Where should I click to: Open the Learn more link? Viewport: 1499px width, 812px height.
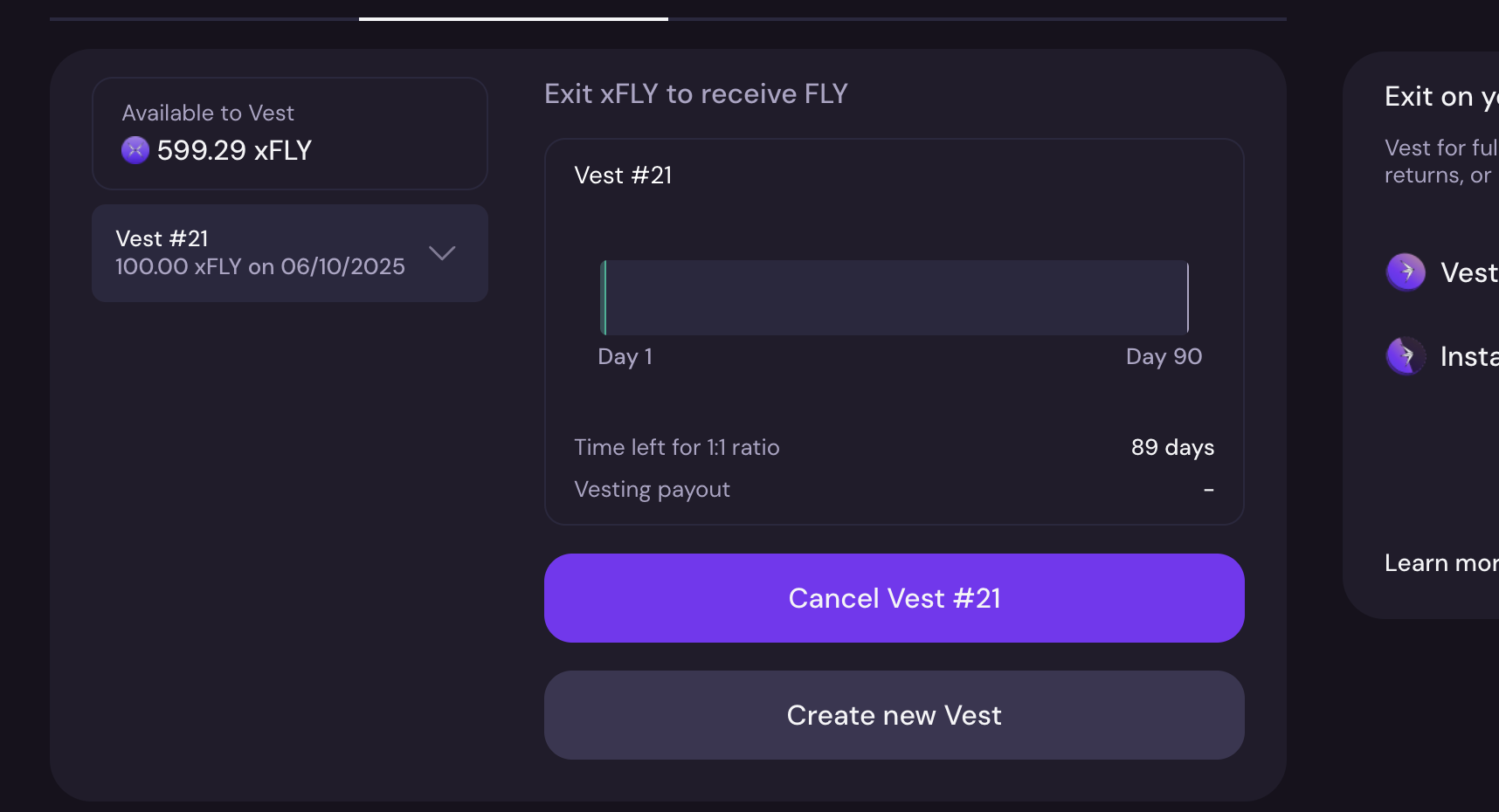pyautogui.click(x=1441, y=563)
